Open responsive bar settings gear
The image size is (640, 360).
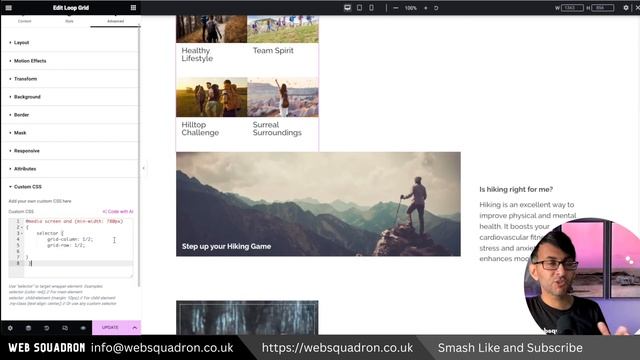point(626,8)
